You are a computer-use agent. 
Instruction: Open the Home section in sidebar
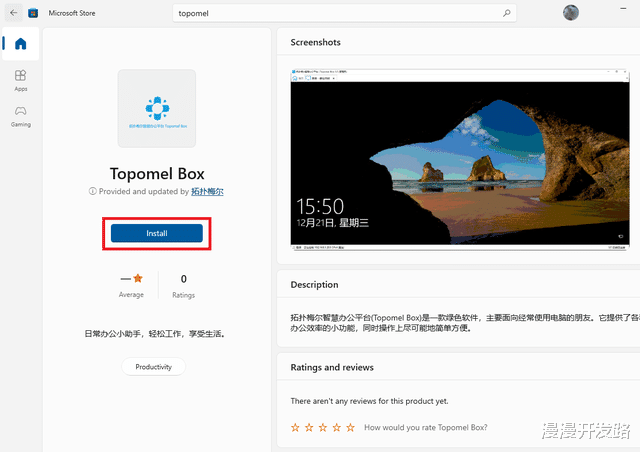tap(20, 44)
